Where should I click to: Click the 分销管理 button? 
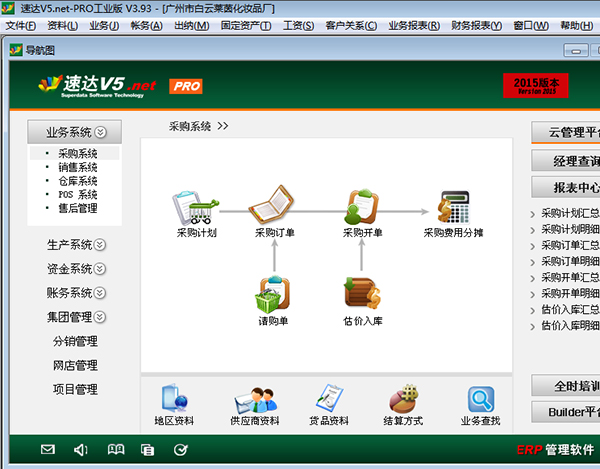pos(75,341)
